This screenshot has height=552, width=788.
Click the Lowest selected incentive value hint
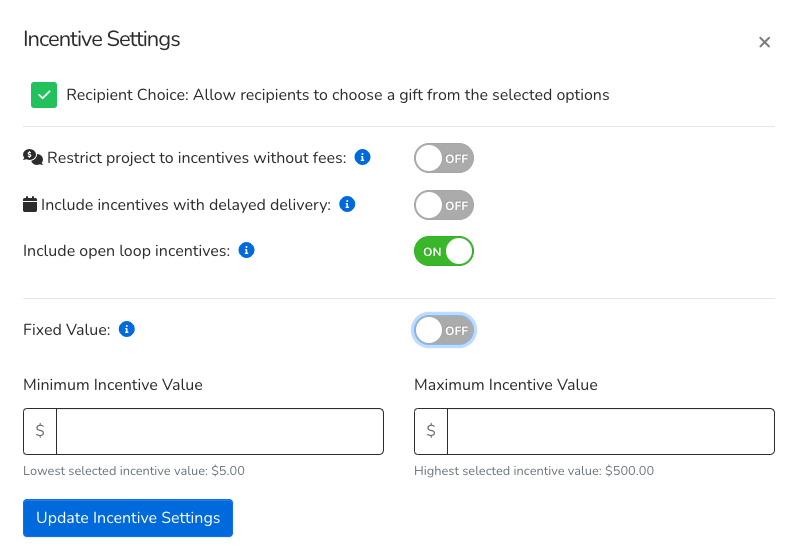click(x=133, y=470)
